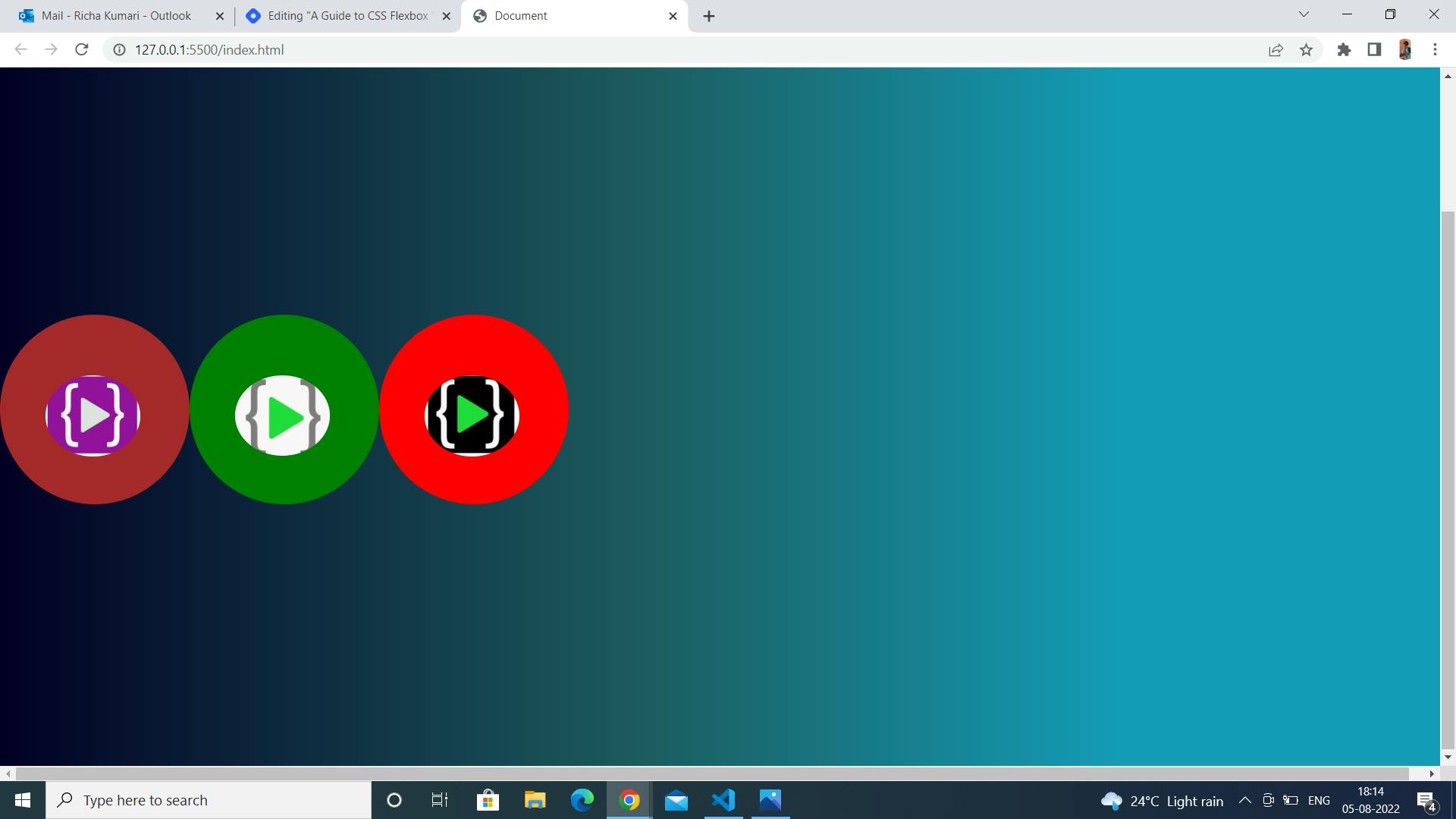Screen dimensions: 1456x819
Task: Share this page icon
Action: tap(1276, 50)
